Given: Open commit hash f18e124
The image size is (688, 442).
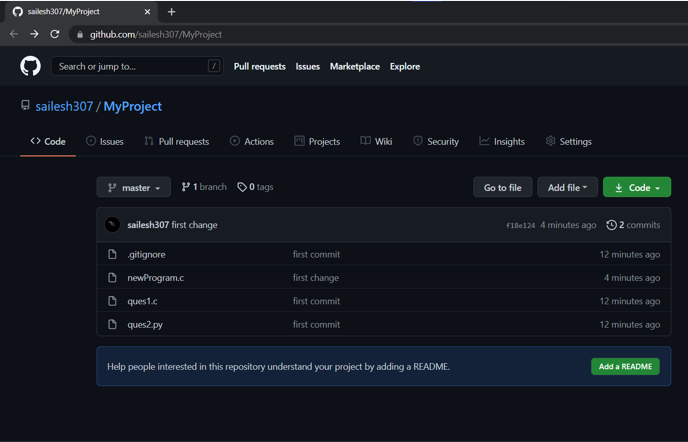Looking at the screenshot, I should click(x=520, y=225).
